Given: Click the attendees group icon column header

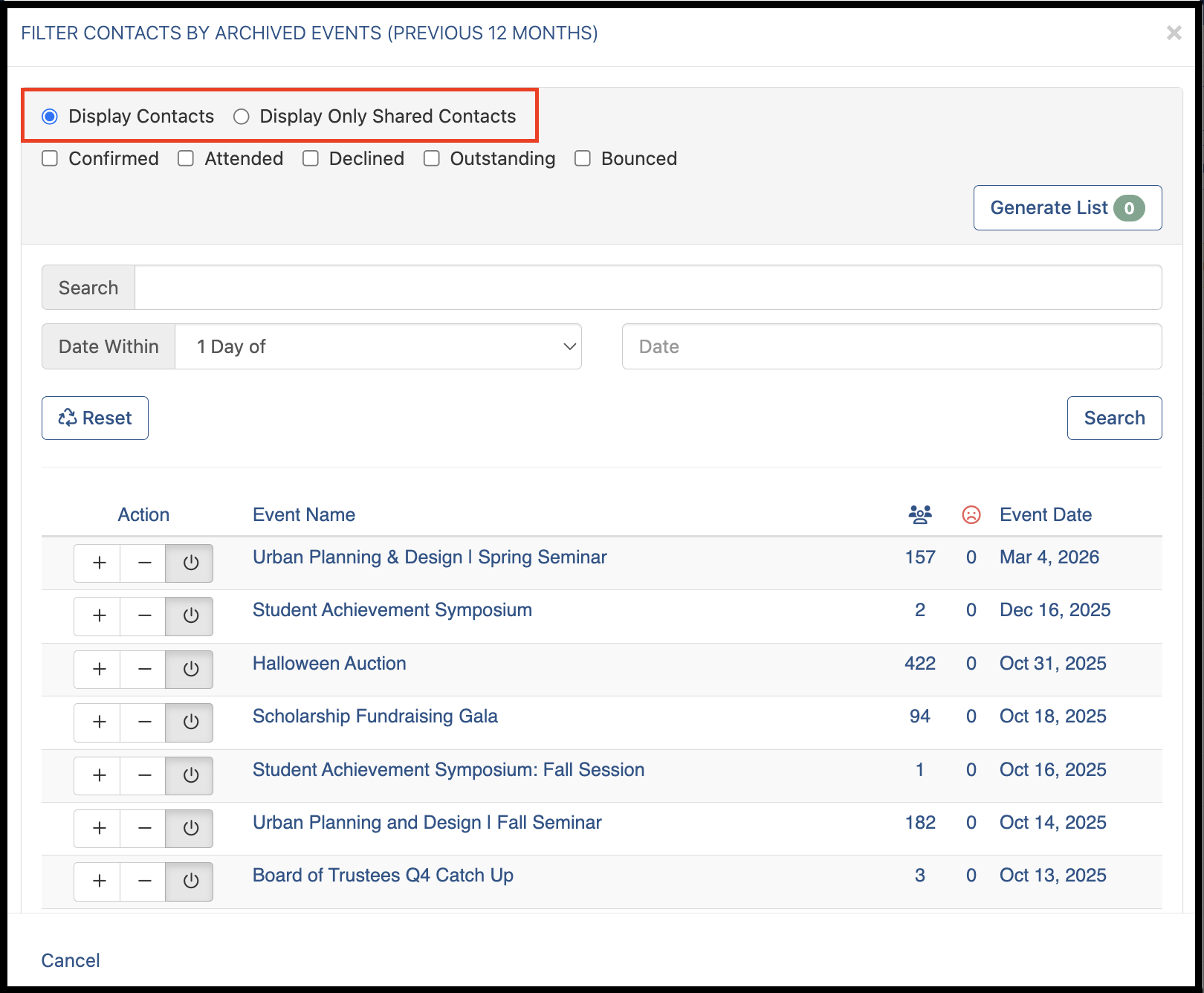Looking at the screenshot, I should tap(920, 514).
